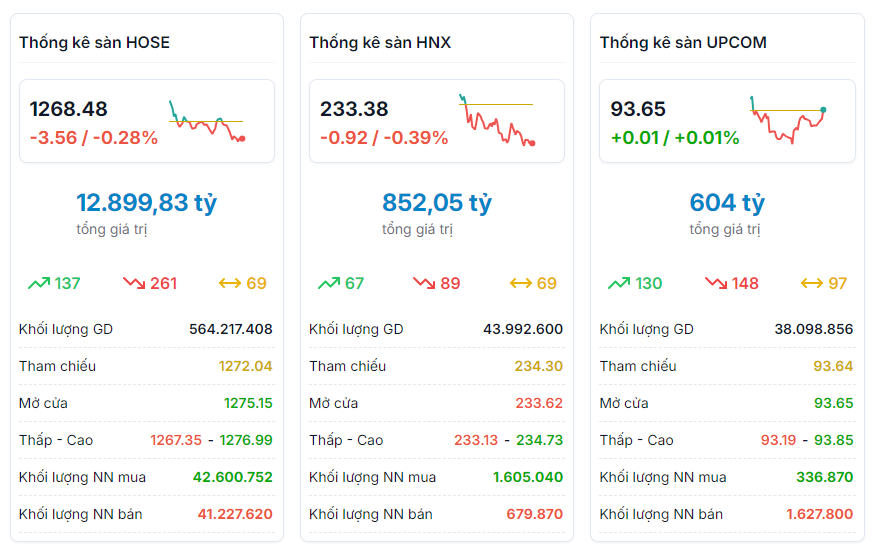
Task: Click the HOSE index value 1268.48
Action: [68, 109]
